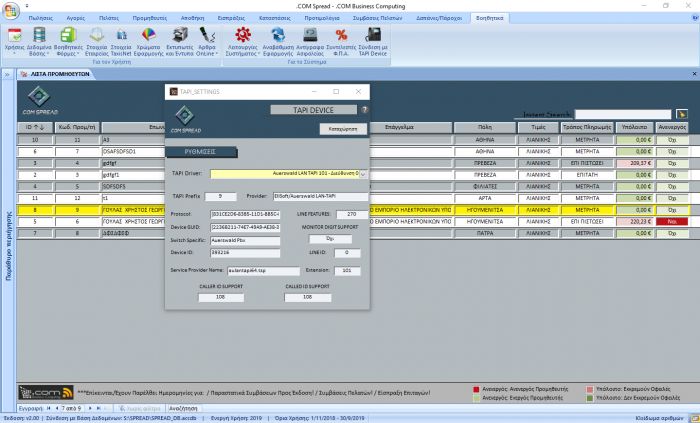The height and width of the screenshot is (423, 700).
Task: Open Λειτουργίες Συστήματος red gear icon
Action: click(x=243, y=35)
